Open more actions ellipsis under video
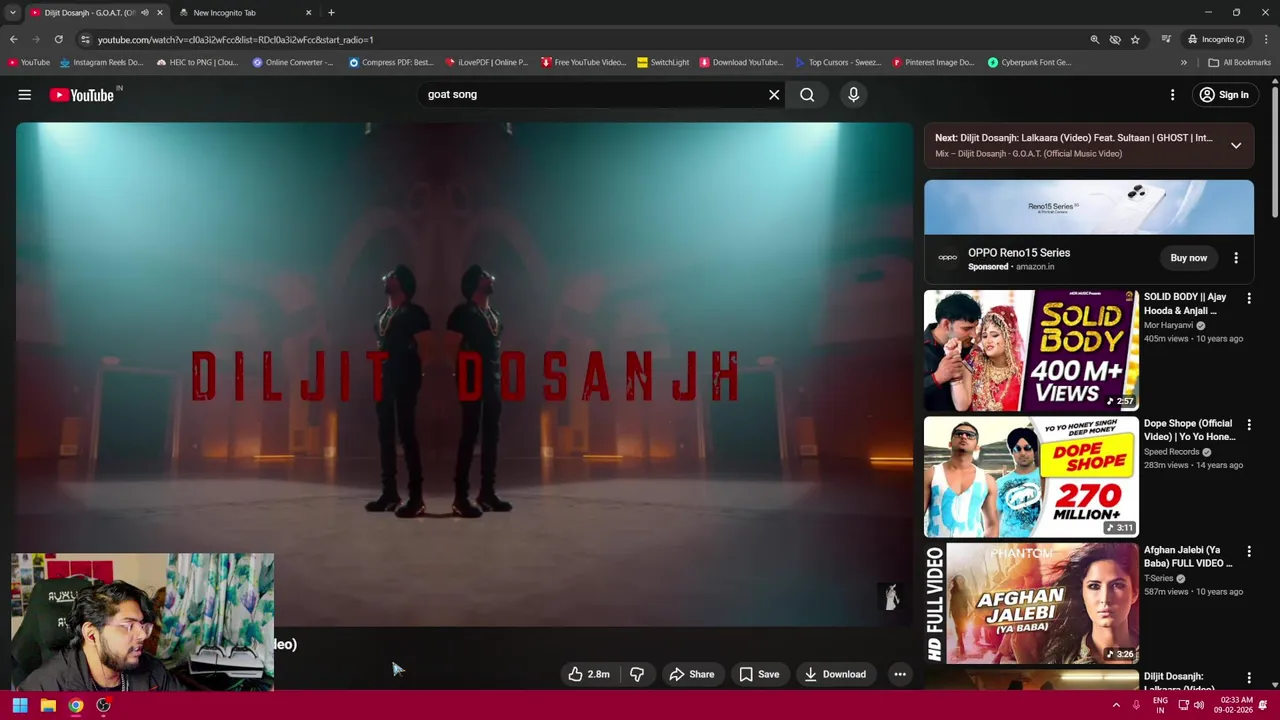 900,674
